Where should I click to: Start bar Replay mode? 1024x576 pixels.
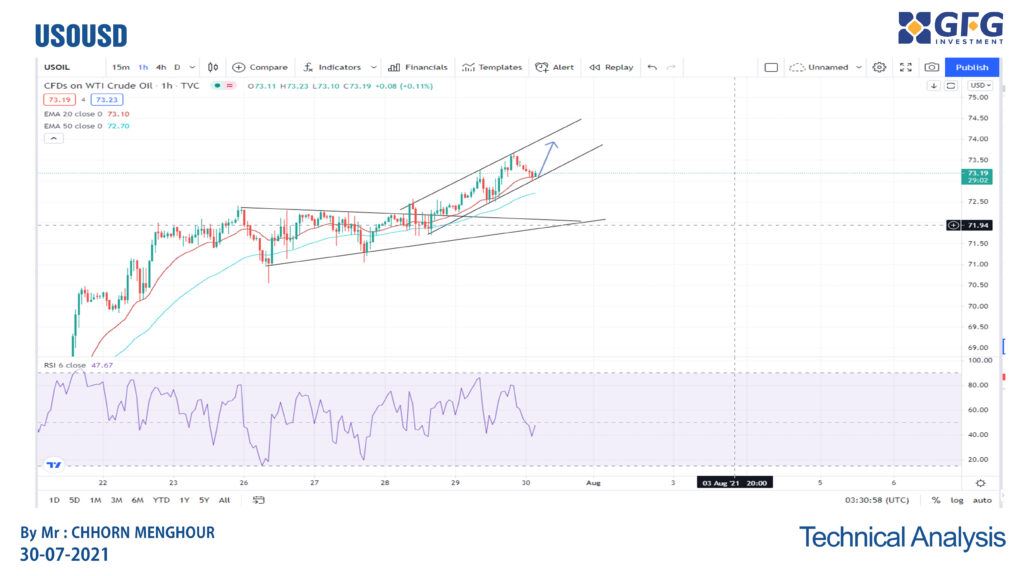coord(611,67)
